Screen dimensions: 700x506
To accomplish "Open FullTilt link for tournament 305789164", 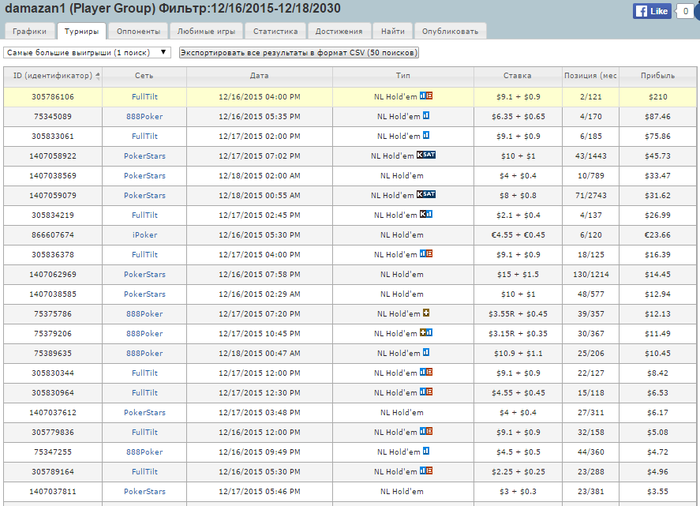I will pyautogui.click(x=145, y=472).
